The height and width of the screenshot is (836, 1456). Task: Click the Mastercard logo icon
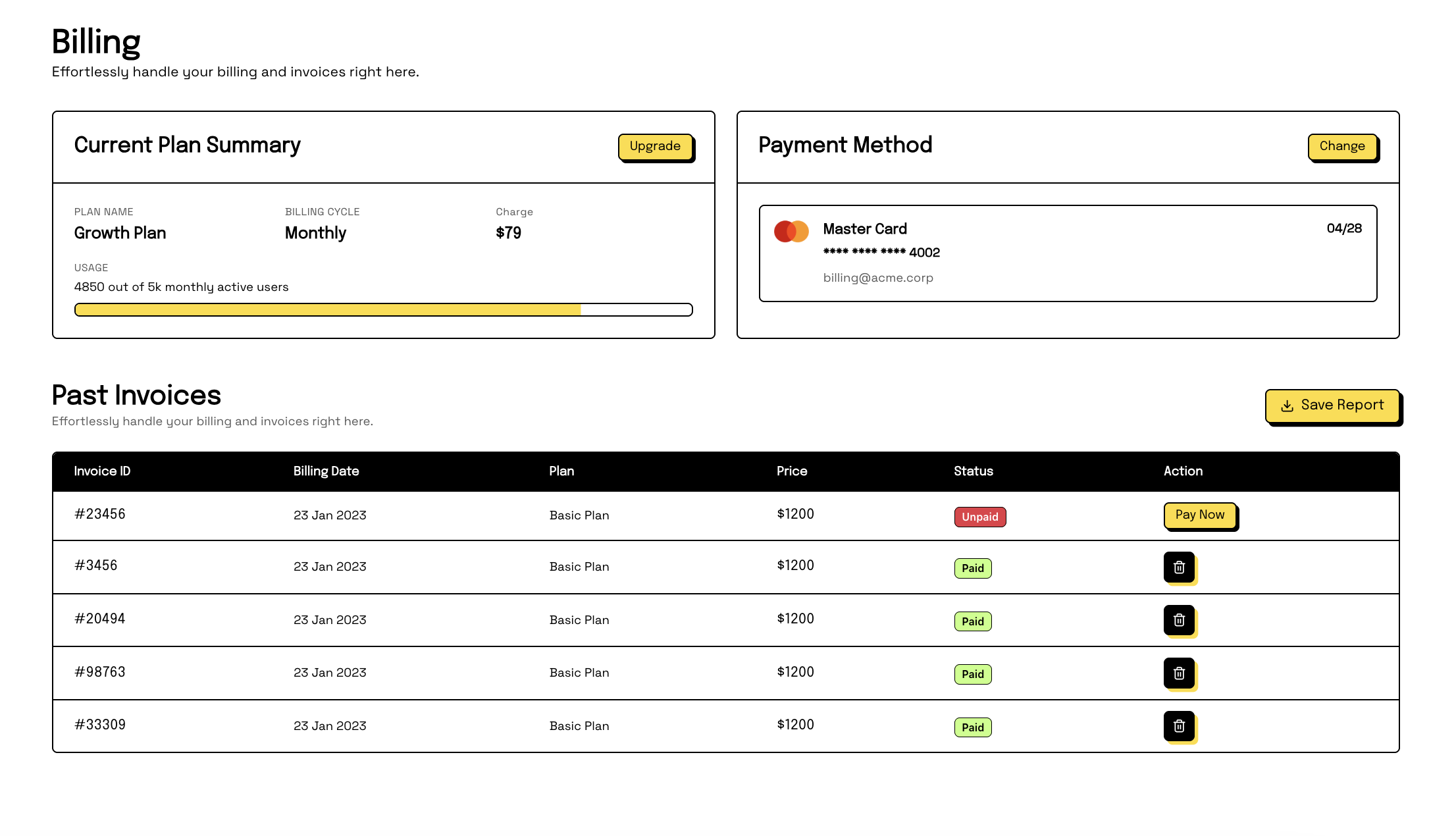tap(791, 231)
